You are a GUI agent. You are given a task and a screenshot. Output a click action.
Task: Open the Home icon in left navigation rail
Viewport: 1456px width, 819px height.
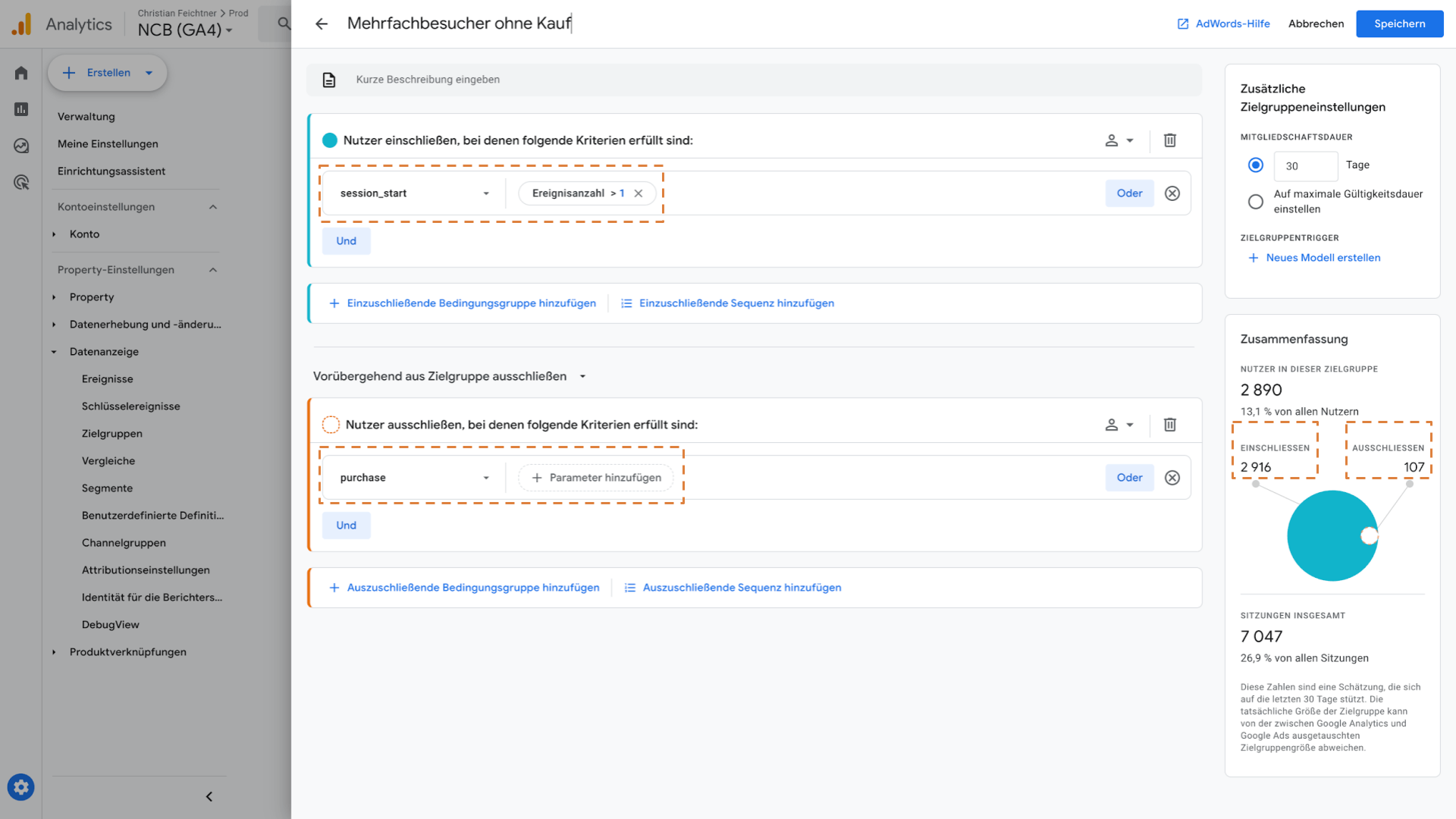coord(21,73)
